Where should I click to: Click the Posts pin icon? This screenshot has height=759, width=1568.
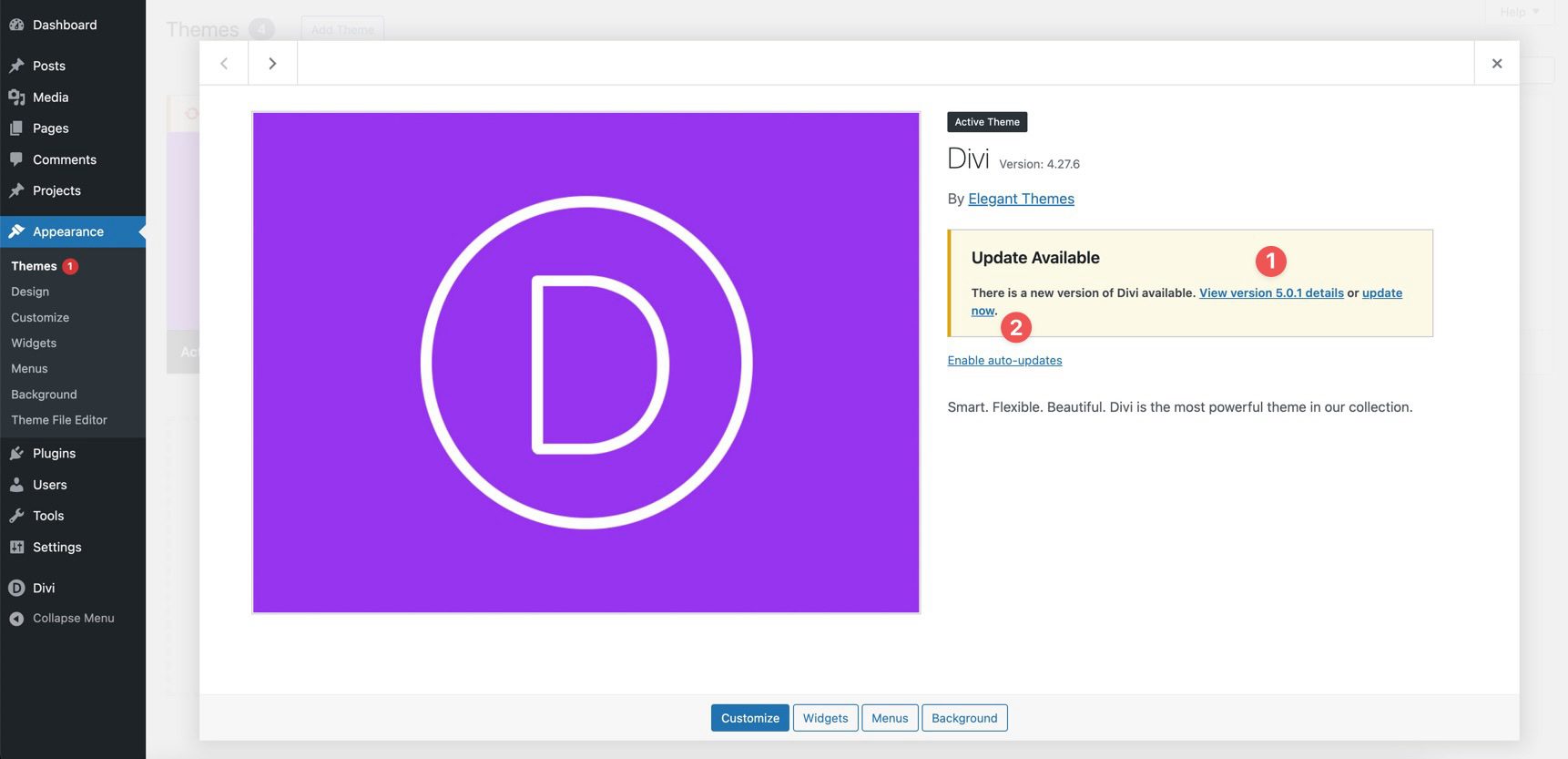click(16, 66)
